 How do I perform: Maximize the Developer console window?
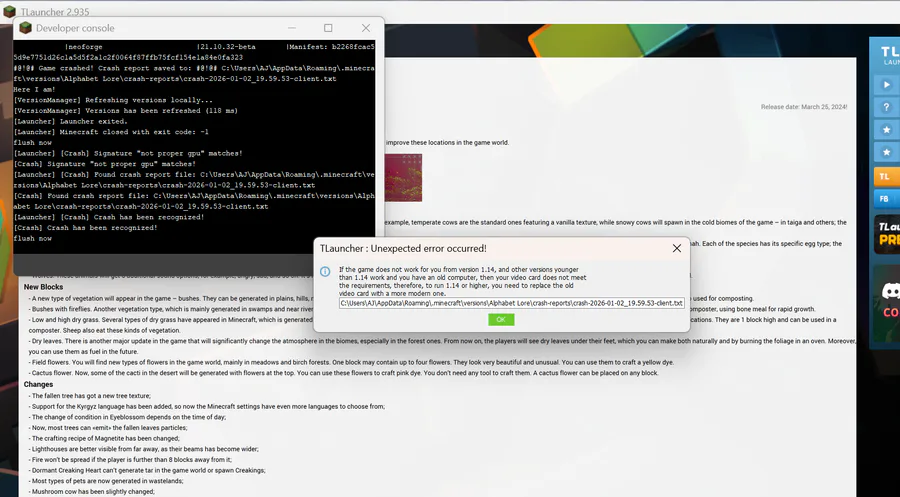328,28
